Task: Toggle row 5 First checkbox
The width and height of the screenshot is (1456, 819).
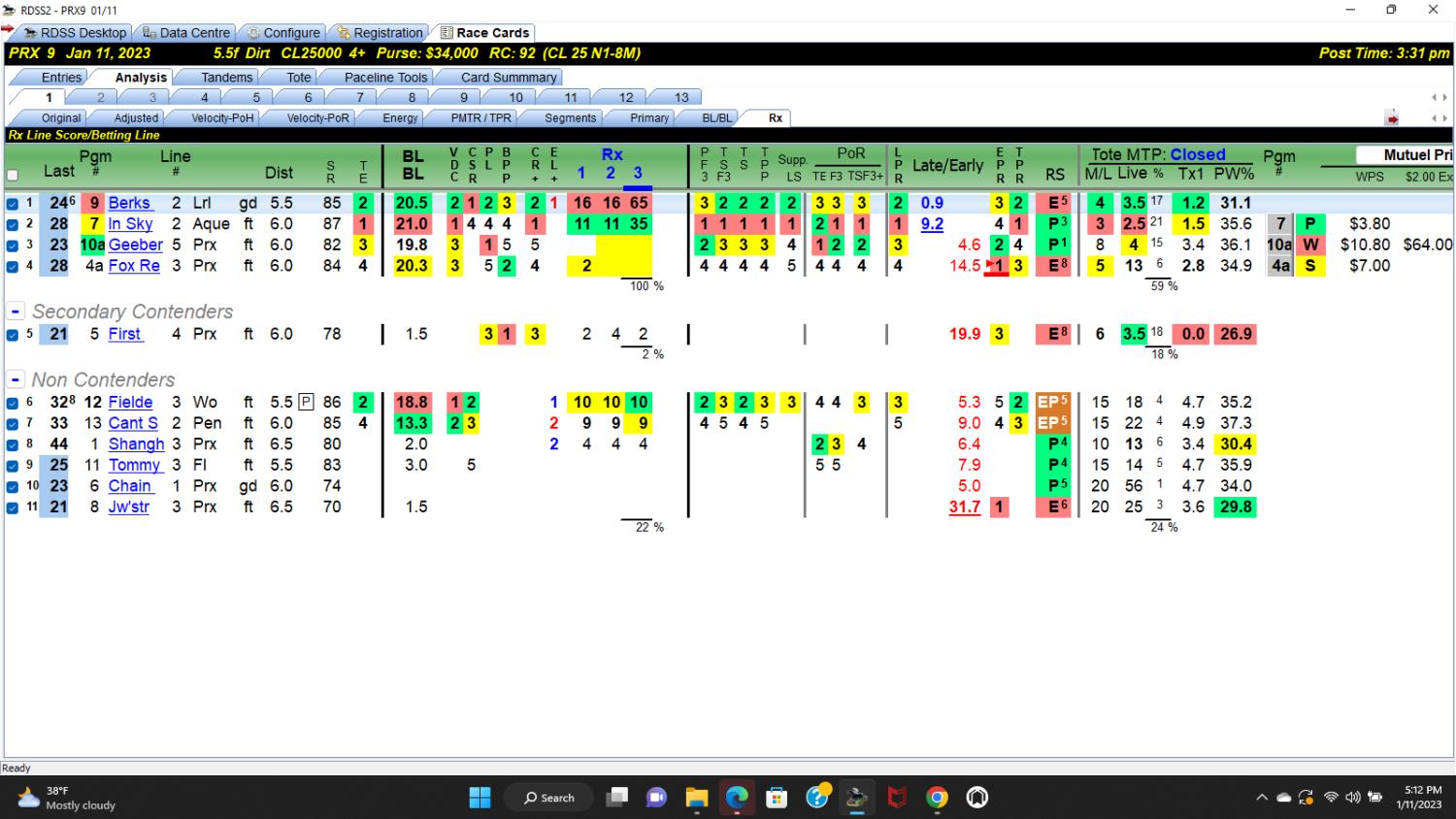Action: pyautogui.click(x=13, y=335)
